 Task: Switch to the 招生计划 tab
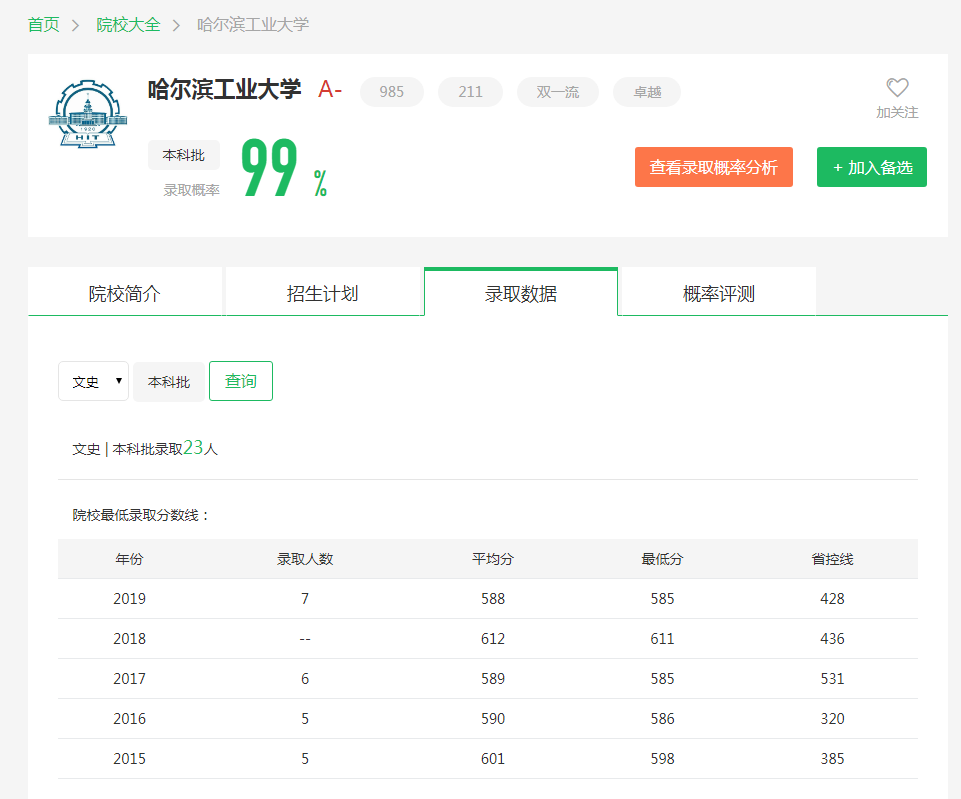322,293
